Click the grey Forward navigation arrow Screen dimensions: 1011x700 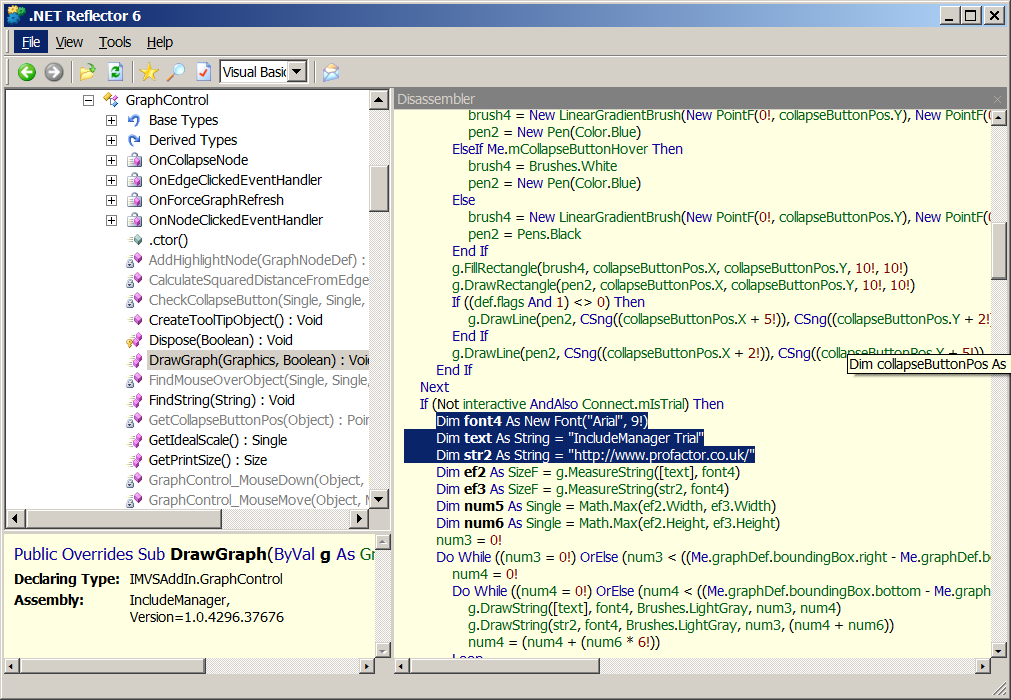[x=54, y=72]
